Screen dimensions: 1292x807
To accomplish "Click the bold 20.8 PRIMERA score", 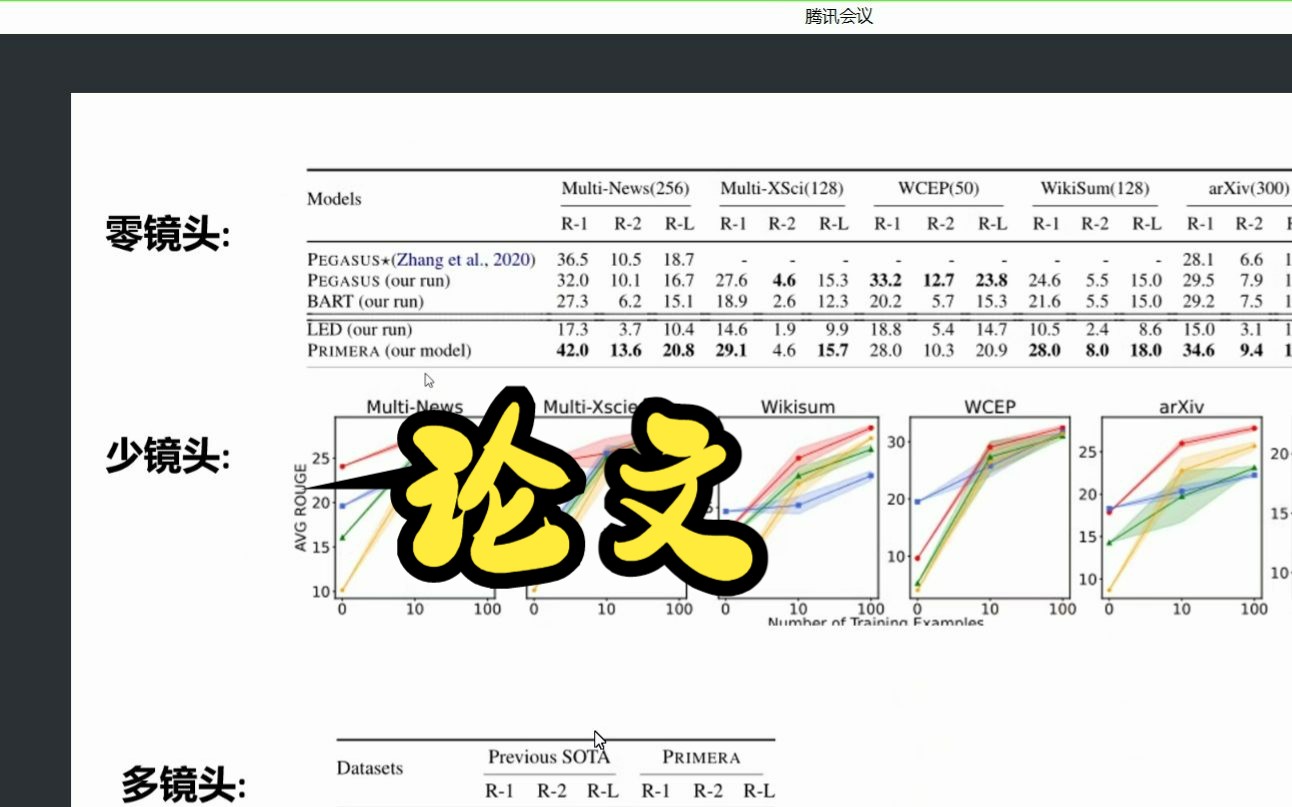I will pyautogui.click(x=677, y=350).
